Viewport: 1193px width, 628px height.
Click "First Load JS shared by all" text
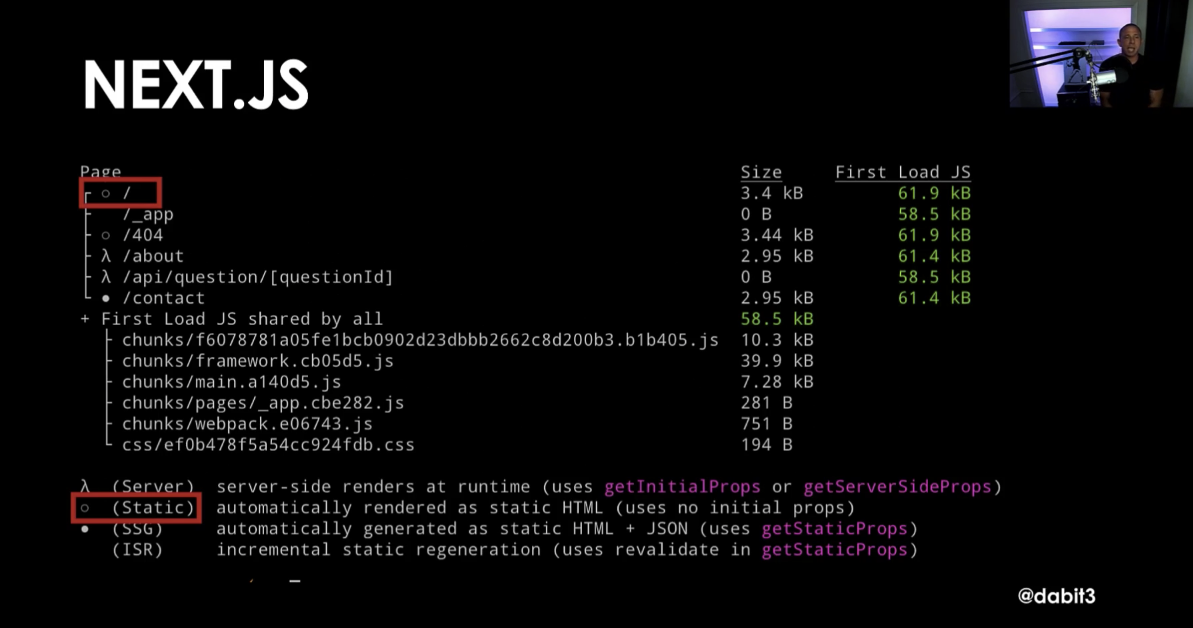click(242, 319)
